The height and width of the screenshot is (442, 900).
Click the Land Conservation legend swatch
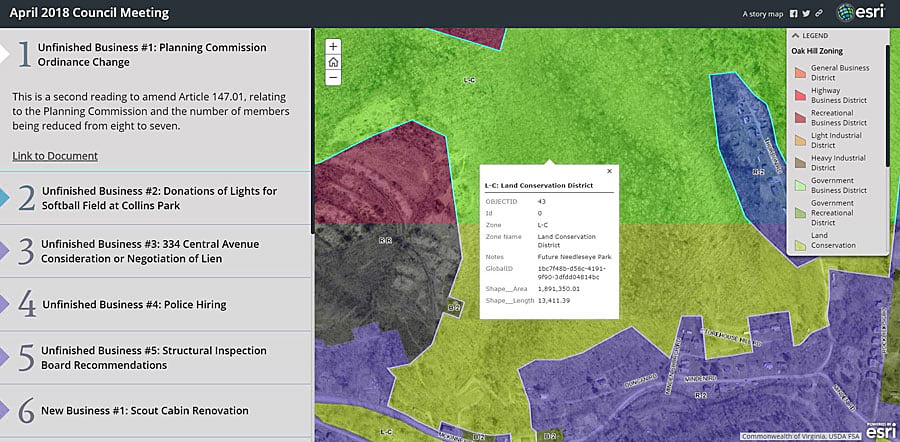pos(800,245)
